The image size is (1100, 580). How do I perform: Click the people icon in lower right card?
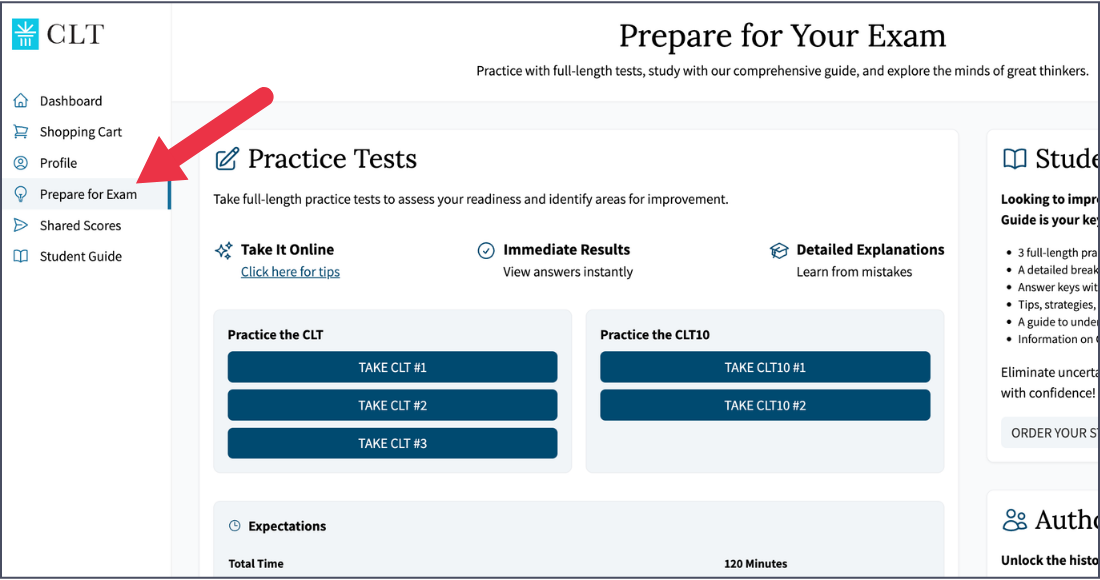tap(1014, 520)
